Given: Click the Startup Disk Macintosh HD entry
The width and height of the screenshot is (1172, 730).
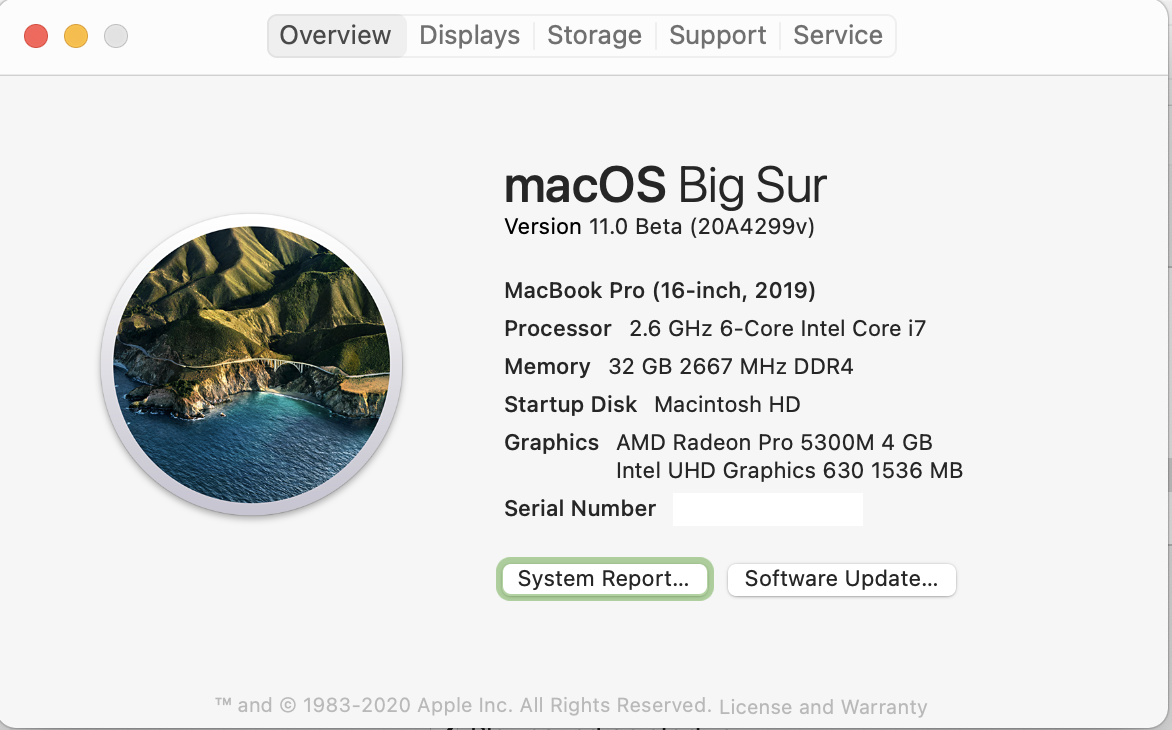Looking at the screenshot, I should (652, 405).
